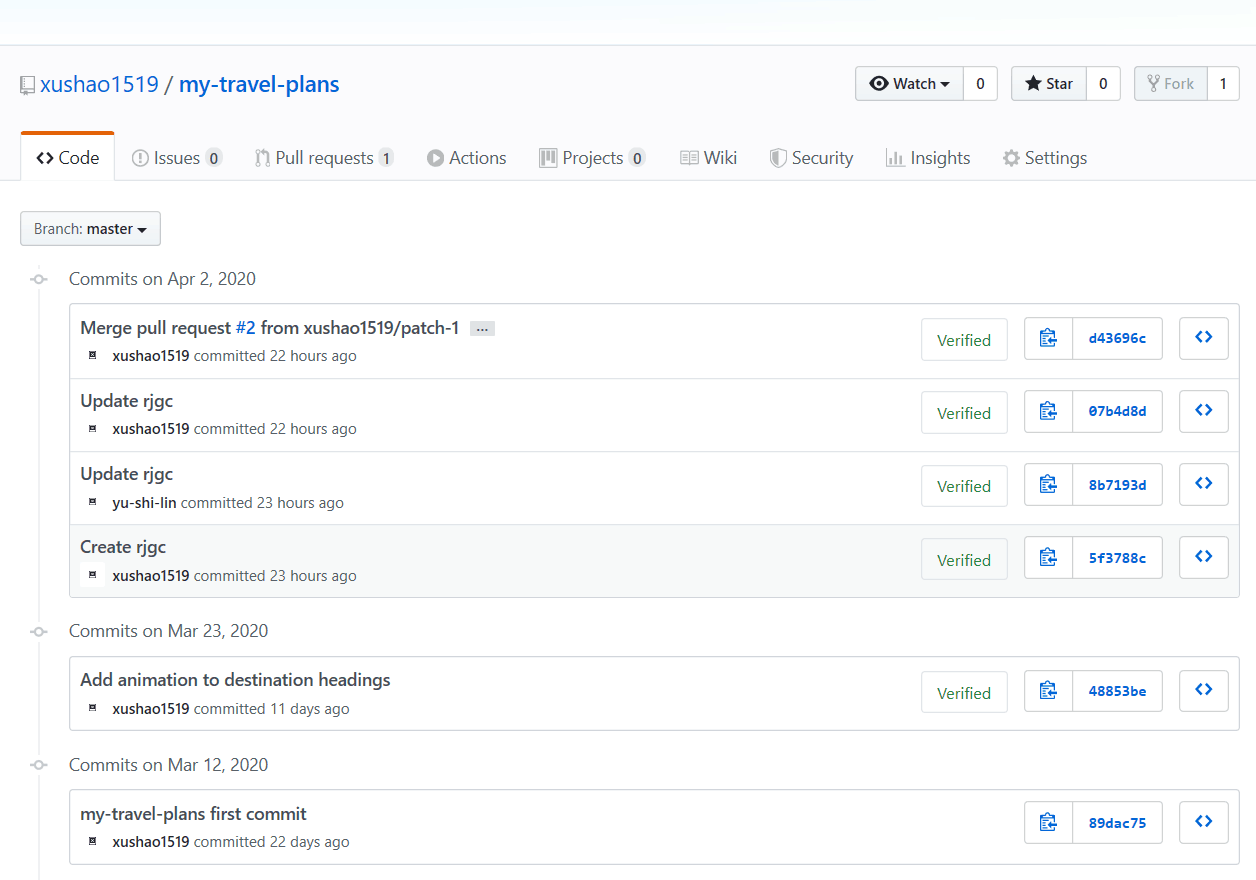Open repository Settings tab

pyautogui.click(x=1045, y=158)
